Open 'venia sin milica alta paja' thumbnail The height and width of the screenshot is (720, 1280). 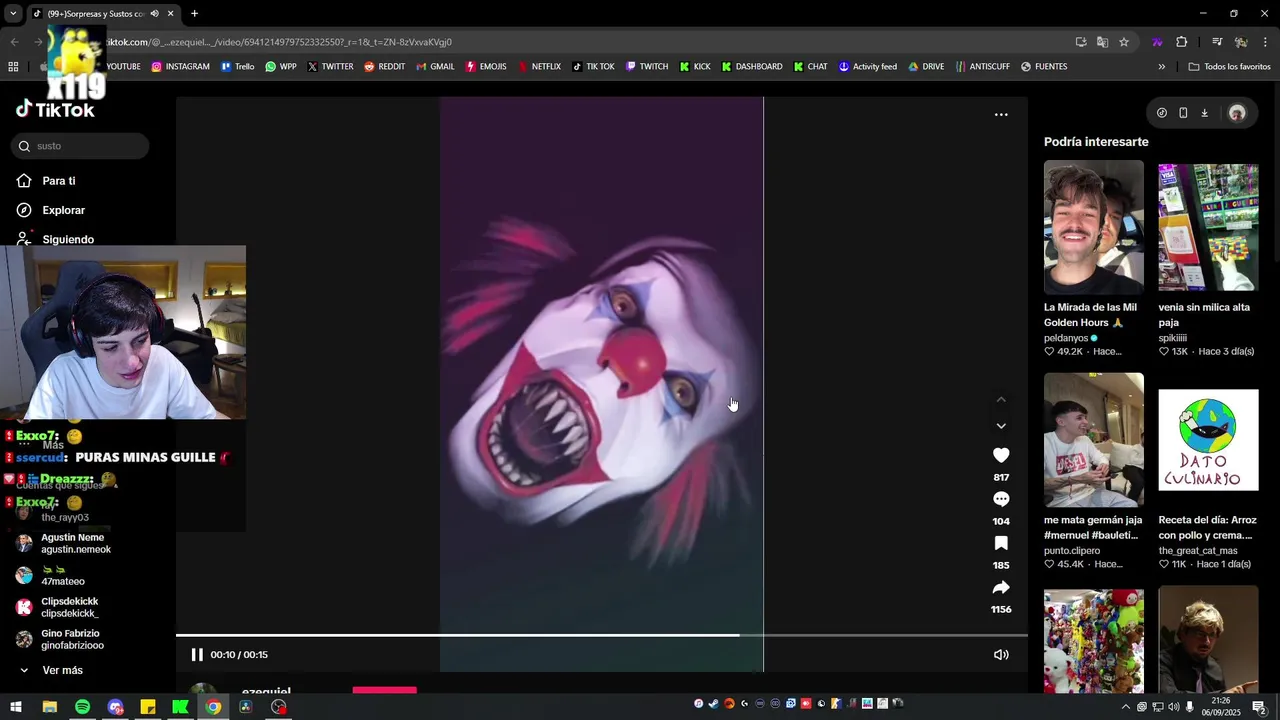[1208, 227]
